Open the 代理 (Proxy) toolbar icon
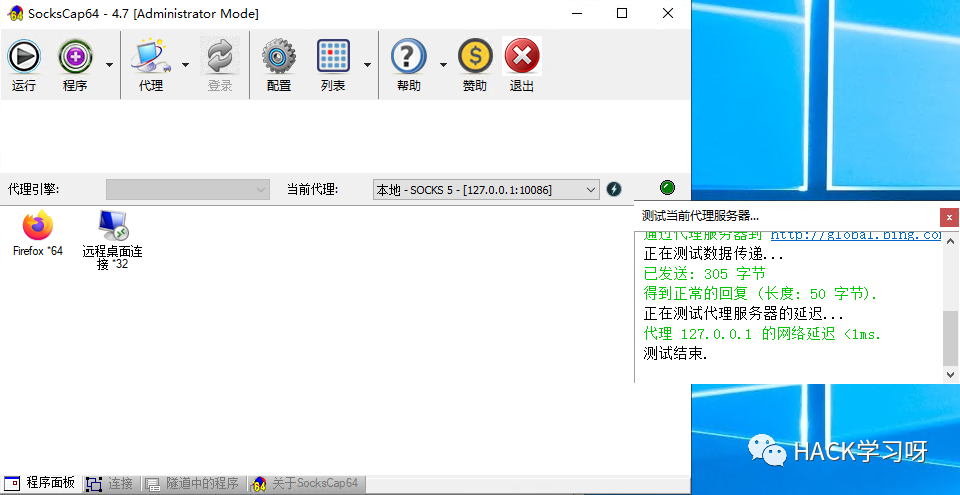 [x=151, y=65]
